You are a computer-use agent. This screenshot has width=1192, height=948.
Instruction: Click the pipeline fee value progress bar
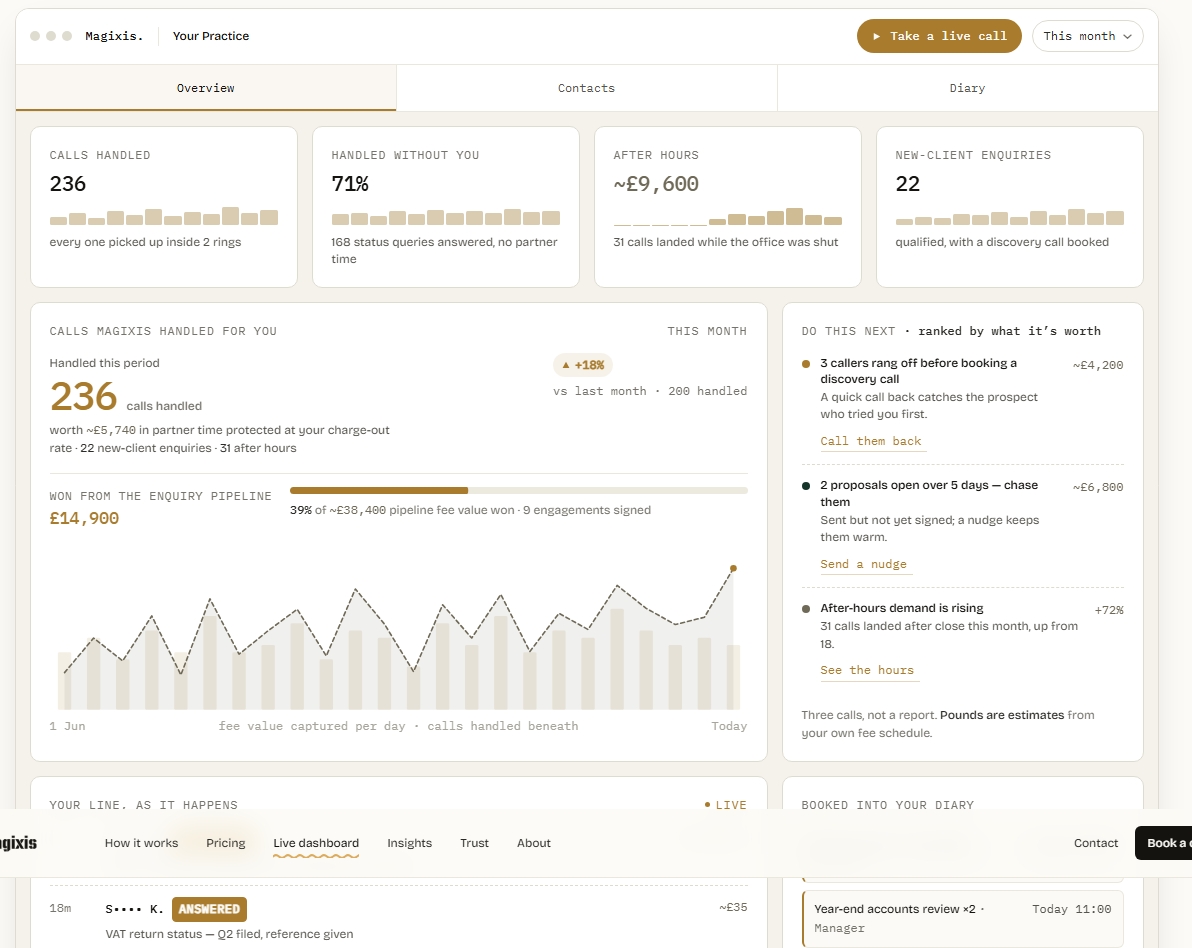518,490
